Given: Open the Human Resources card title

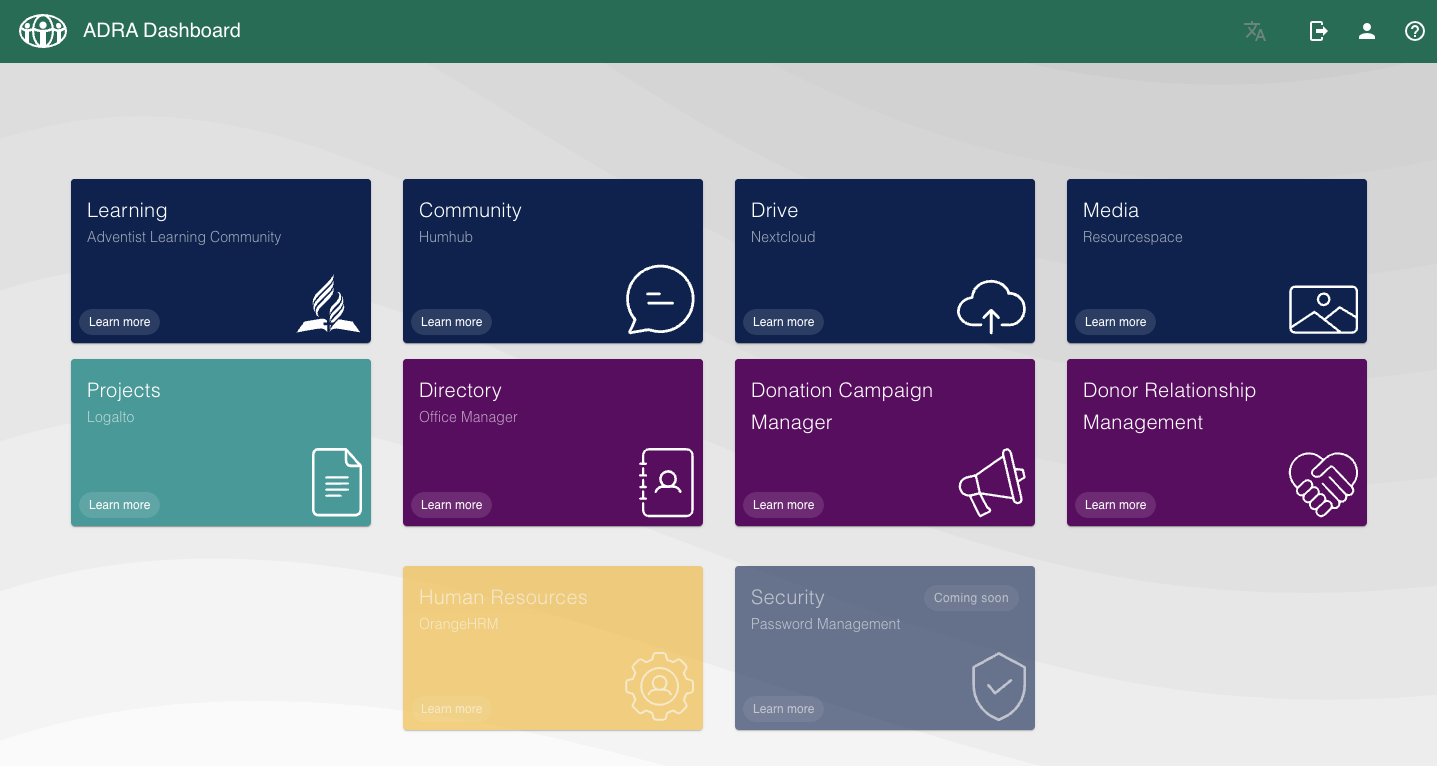Looking at the screenshot, I should [x=503, y=597].
